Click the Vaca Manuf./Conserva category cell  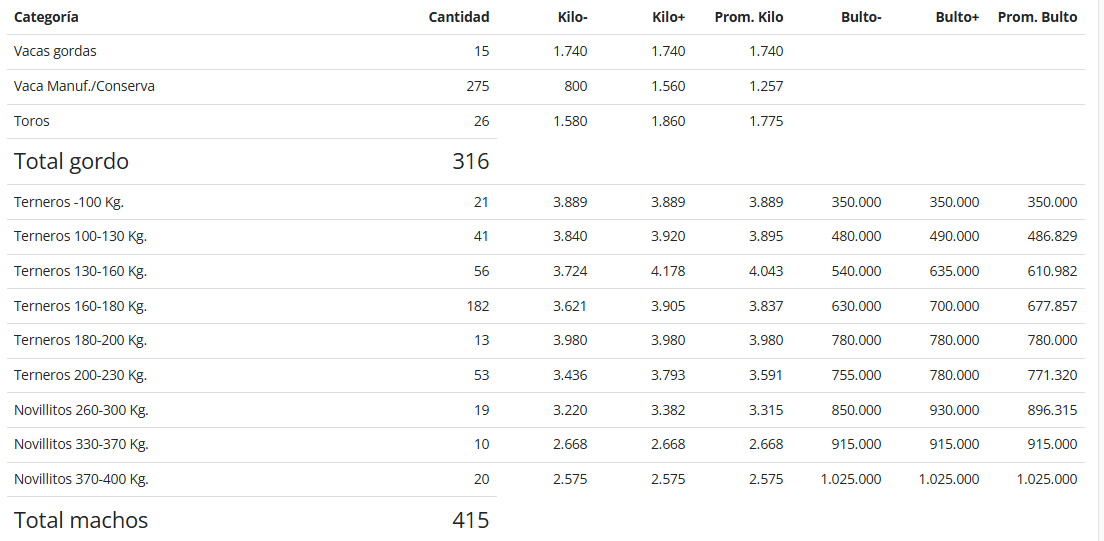click(x=84, y=87)
